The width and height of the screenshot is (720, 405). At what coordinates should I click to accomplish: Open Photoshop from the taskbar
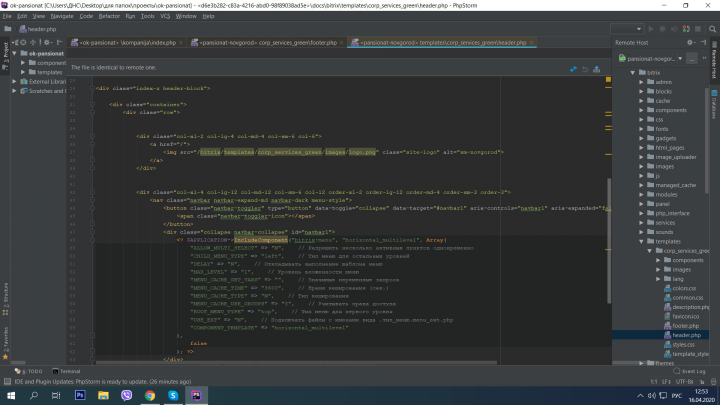click(80, 395)
